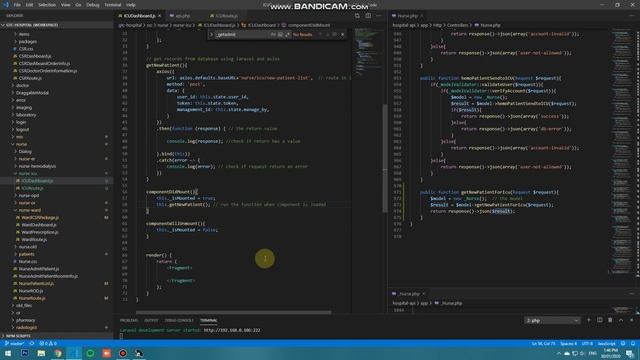Create a new terminal with plus icon
The width and height of the screenshot is (640, 360).
589,320
